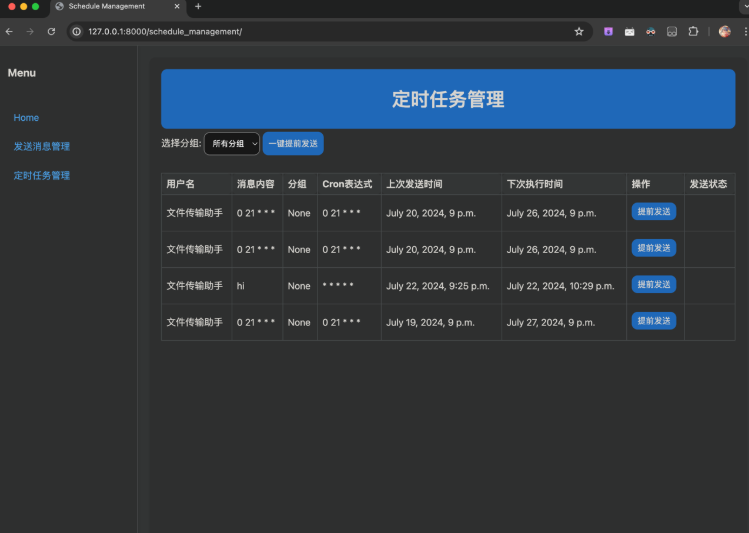
Task: Click the purple extension icon in toolbar
Action: [608, 32]
